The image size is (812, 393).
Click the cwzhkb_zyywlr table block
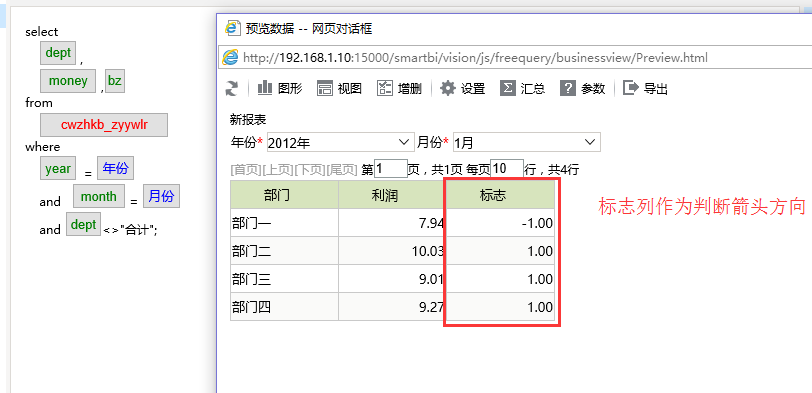coord(104,125)
